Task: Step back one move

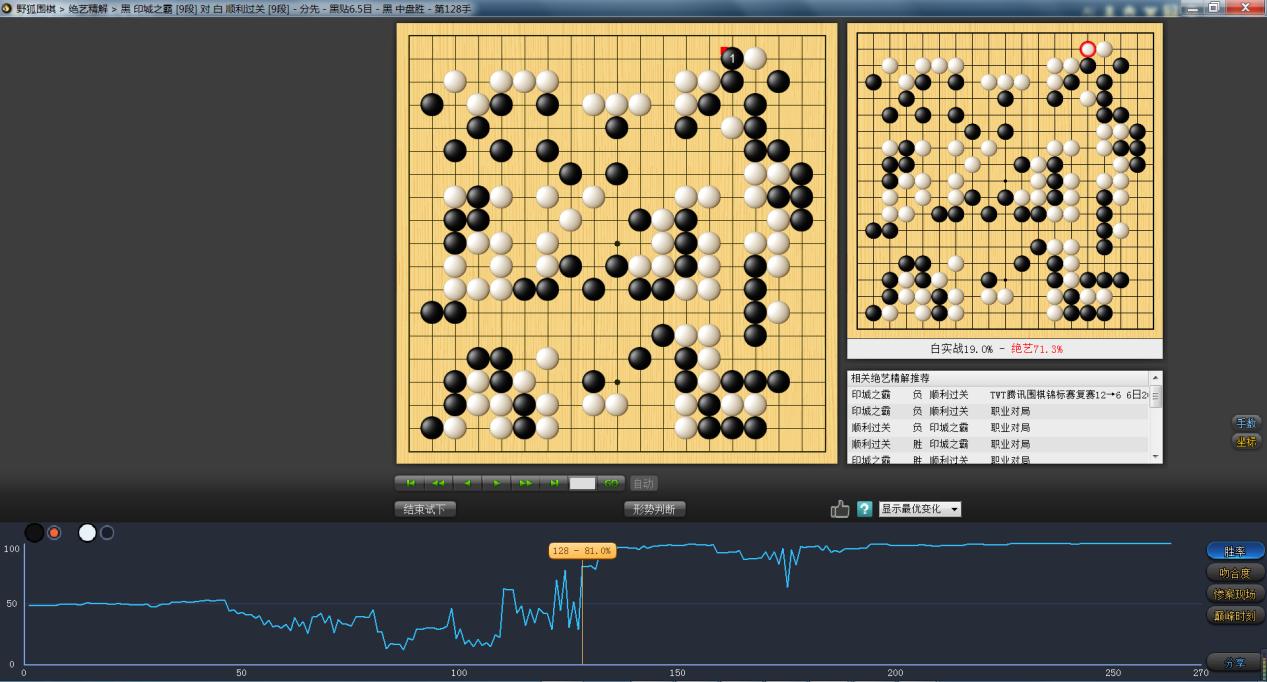Action: [x=467, y=483]
